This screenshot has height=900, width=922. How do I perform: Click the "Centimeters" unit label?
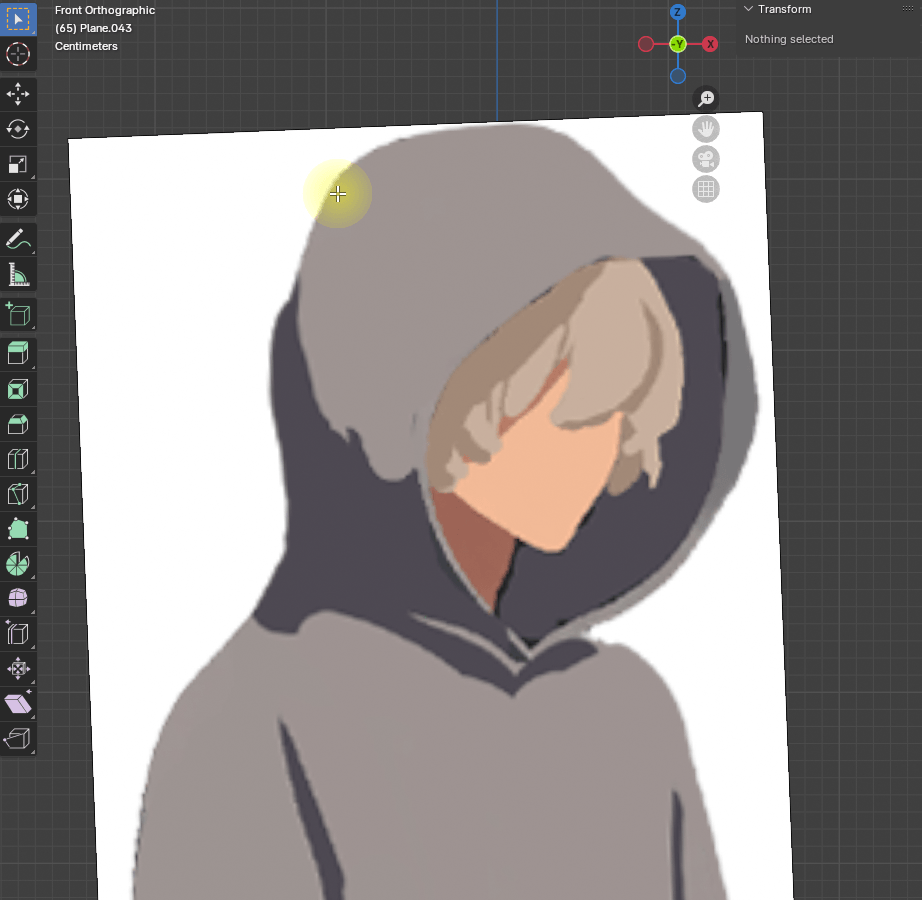pyautogui.click(x=86, y=46)
